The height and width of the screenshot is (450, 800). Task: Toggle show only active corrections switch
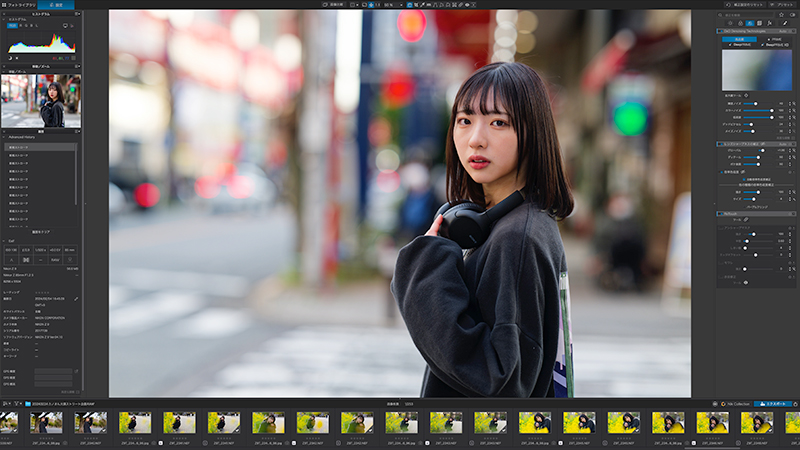pyautogui.click(x=792, y=15)
